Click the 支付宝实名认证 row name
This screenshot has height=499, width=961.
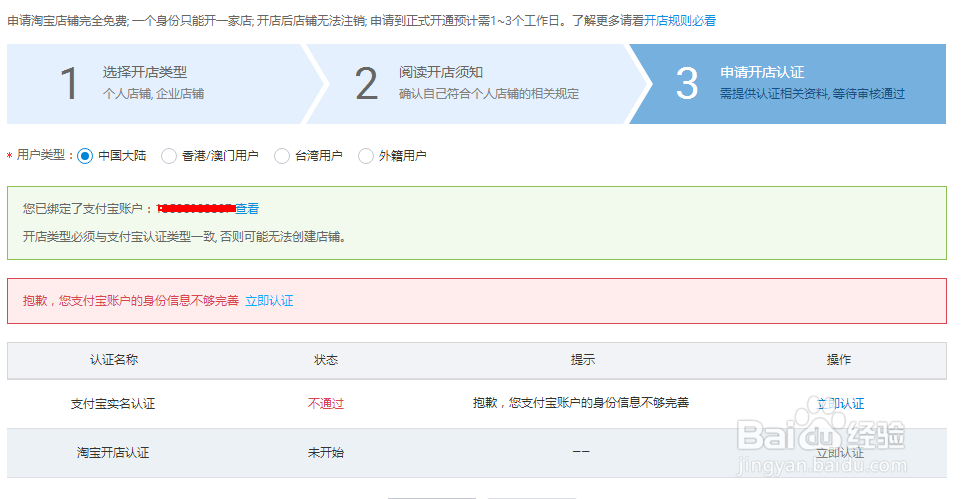[x=113, y=403]
